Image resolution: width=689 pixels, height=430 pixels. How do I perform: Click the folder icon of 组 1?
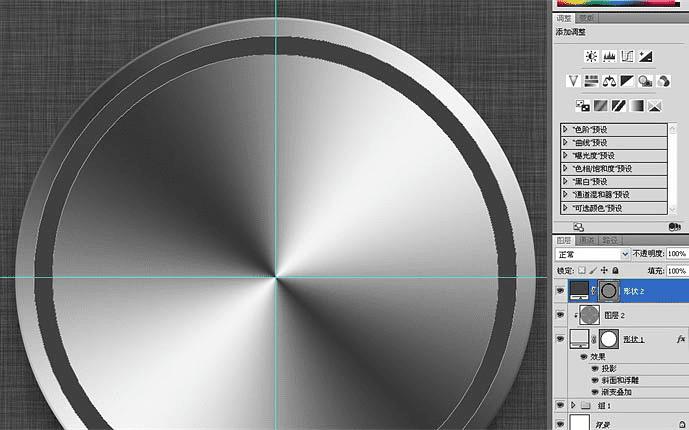(x=585, y=405)
